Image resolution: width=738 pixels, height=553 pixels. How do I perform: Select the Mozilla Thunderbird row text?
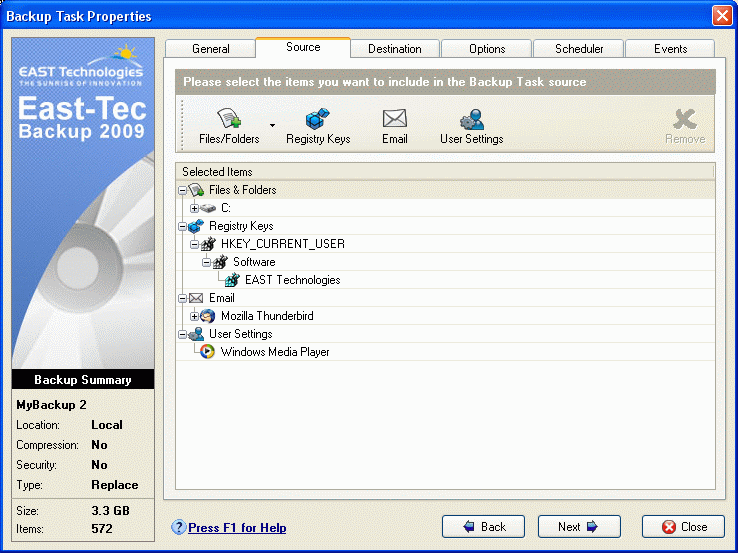267,316
